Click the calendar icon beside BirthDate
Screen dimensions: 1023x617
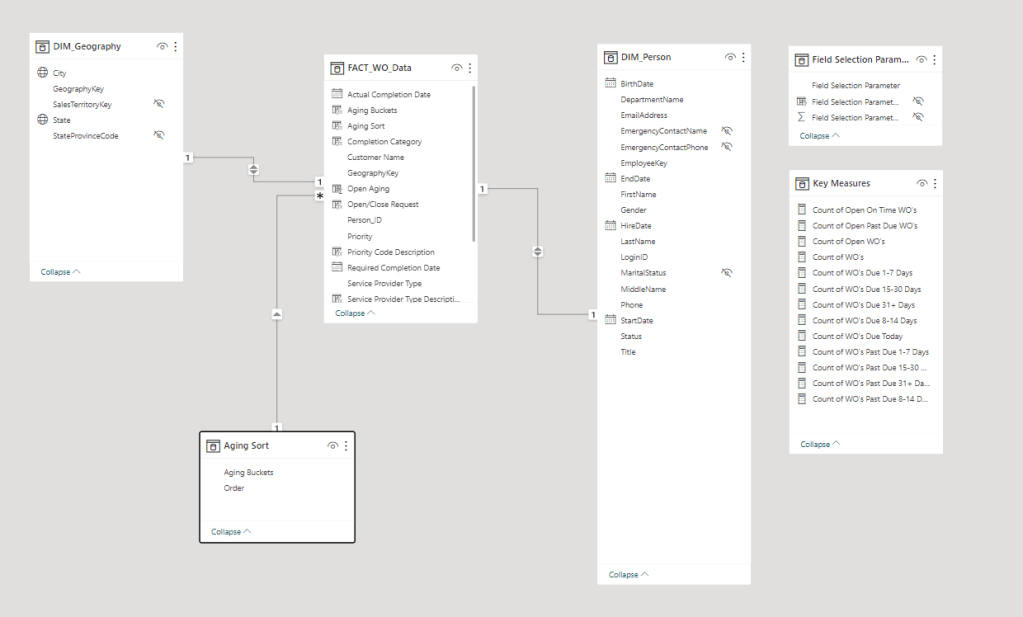pos(610,84)
